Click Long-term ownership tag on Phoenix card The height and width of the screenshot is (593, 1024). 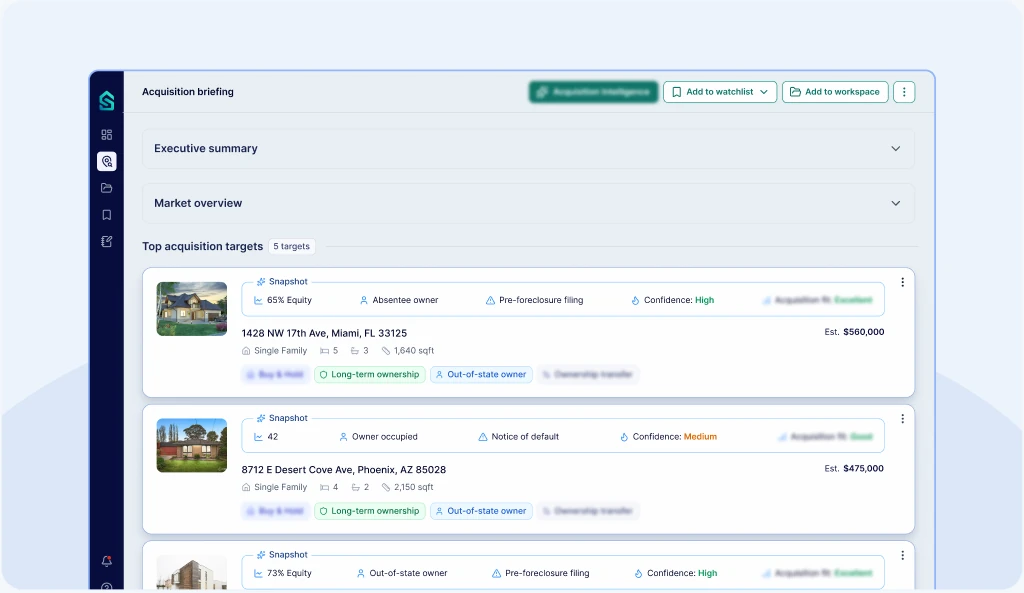(x=370, y=511)
